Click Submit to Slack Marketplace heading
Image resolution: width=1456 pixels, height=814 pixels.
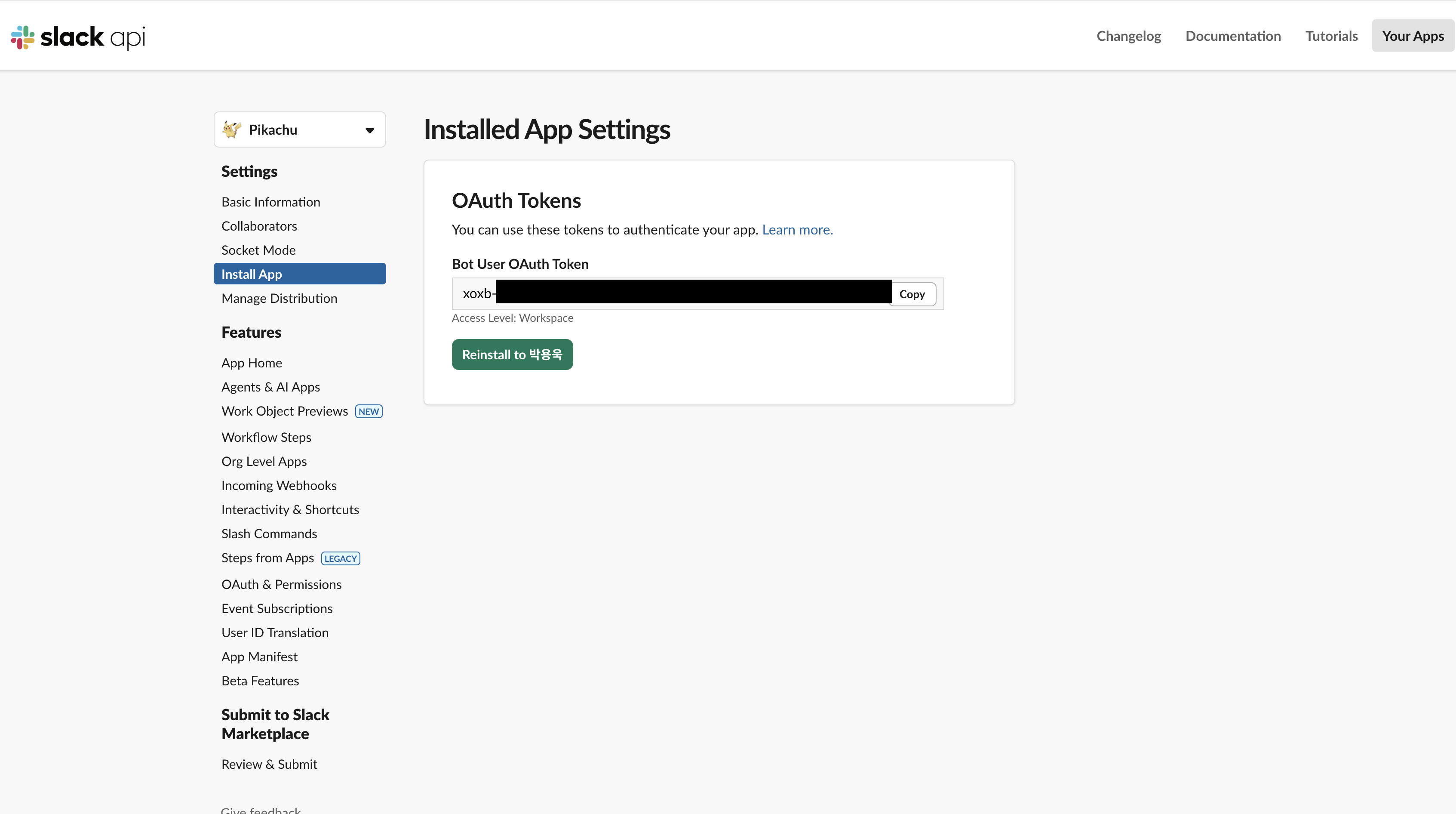[x=275, y=724]
